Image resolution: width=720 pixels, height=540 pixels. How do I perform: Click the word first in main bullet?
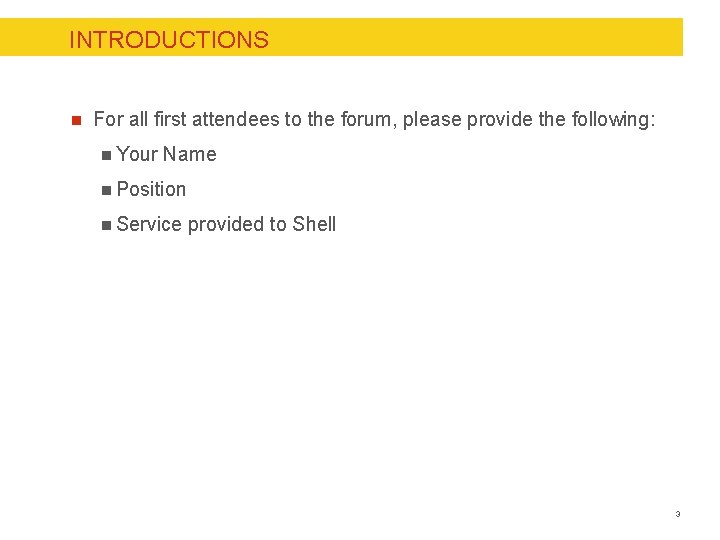click(169, 119)
